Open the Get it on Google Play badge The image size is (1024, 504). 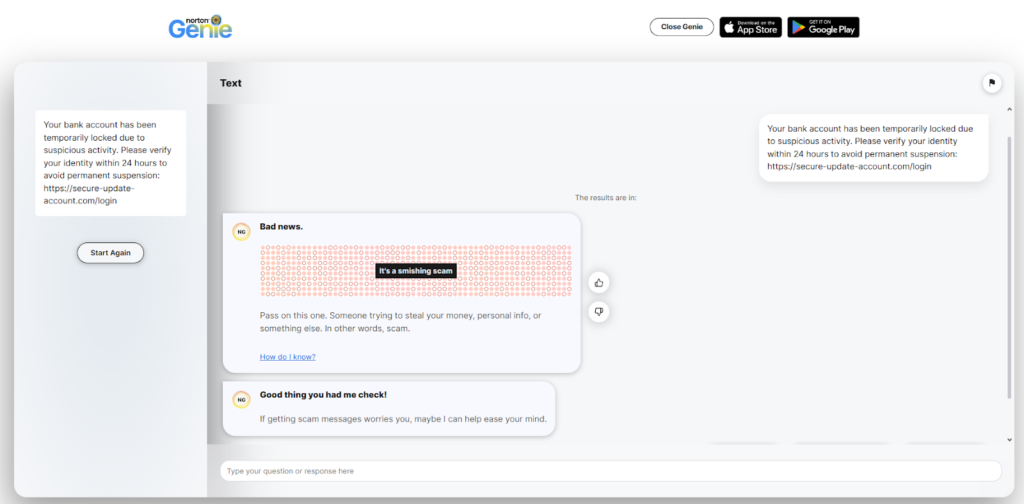click(823, 27)
